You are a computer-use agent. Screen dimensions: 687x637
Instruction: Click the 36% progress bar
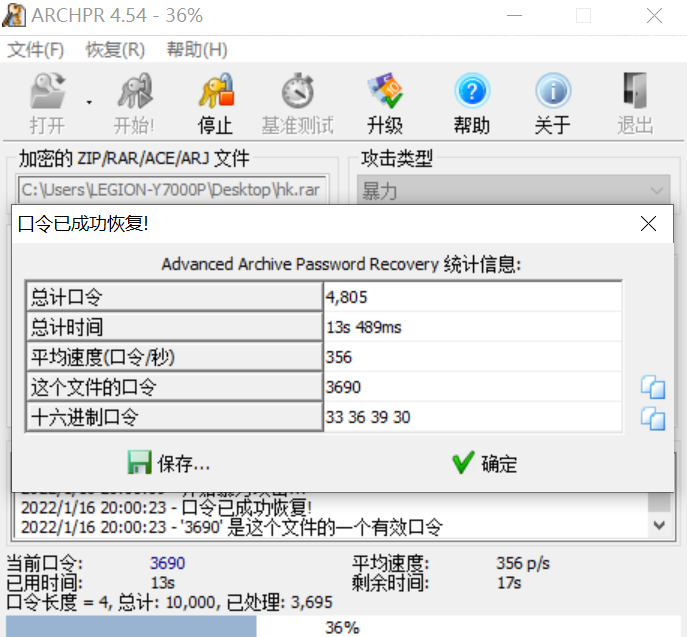[344, 626]
